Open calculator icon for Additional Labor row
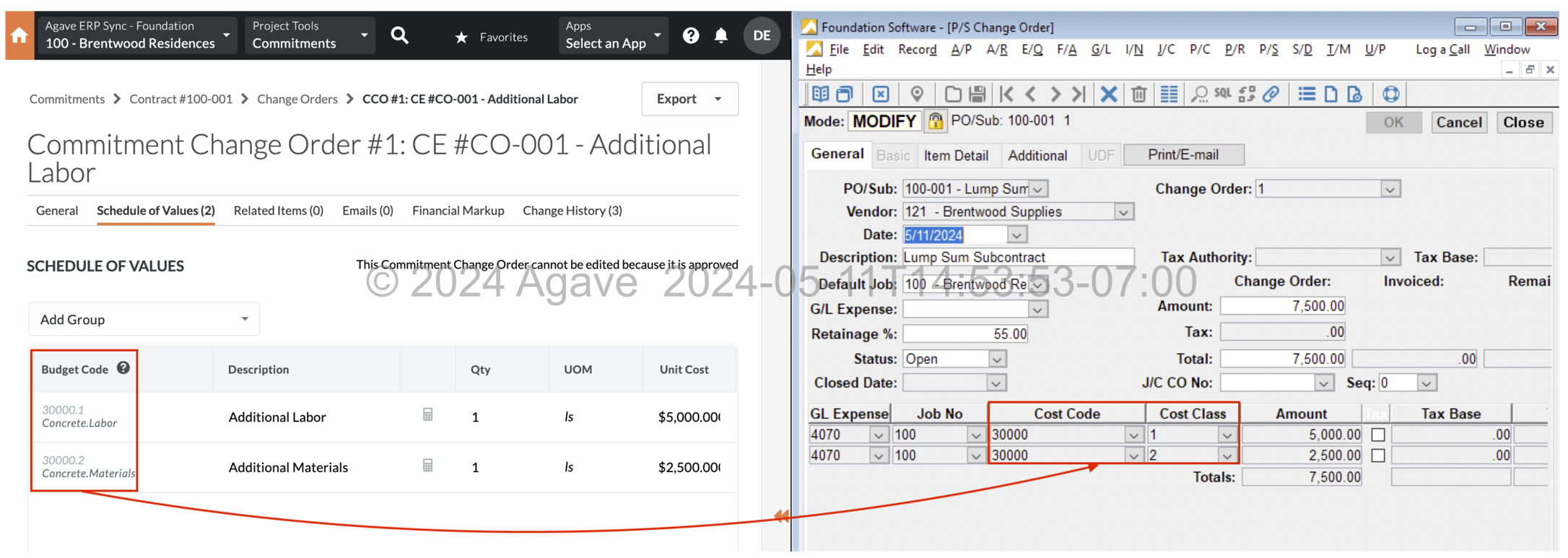 tap(428, 414)
